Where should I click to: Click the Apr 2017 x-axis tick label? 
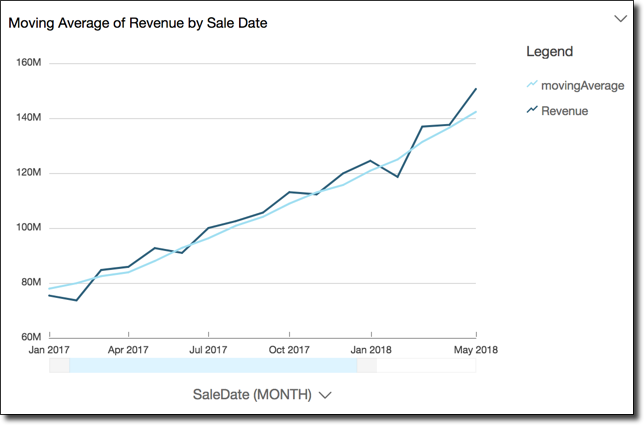[128, 350]
